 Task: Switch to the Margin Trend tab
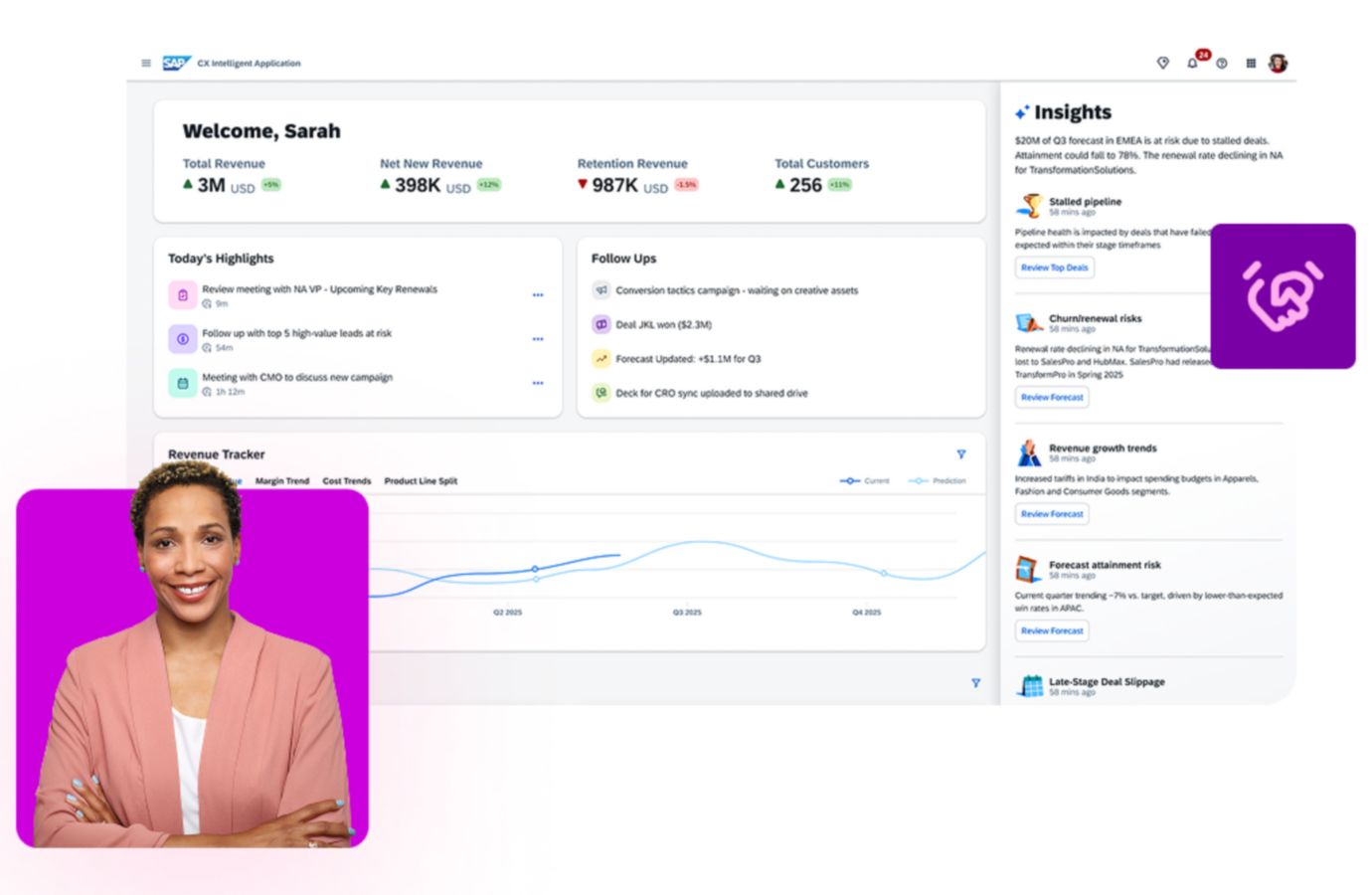[x=282, y=481]
